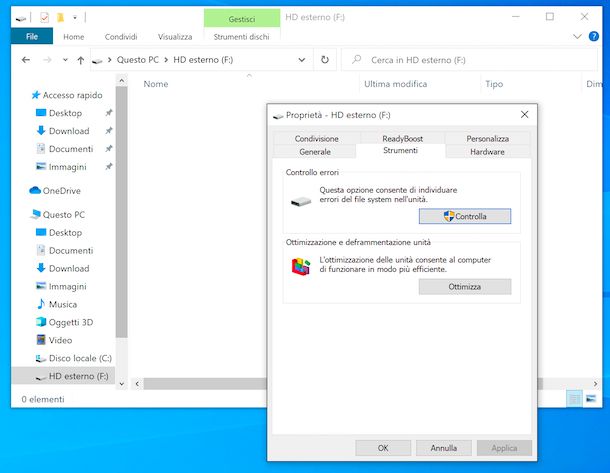Open Desktop under Questo PC

point(65,232)
